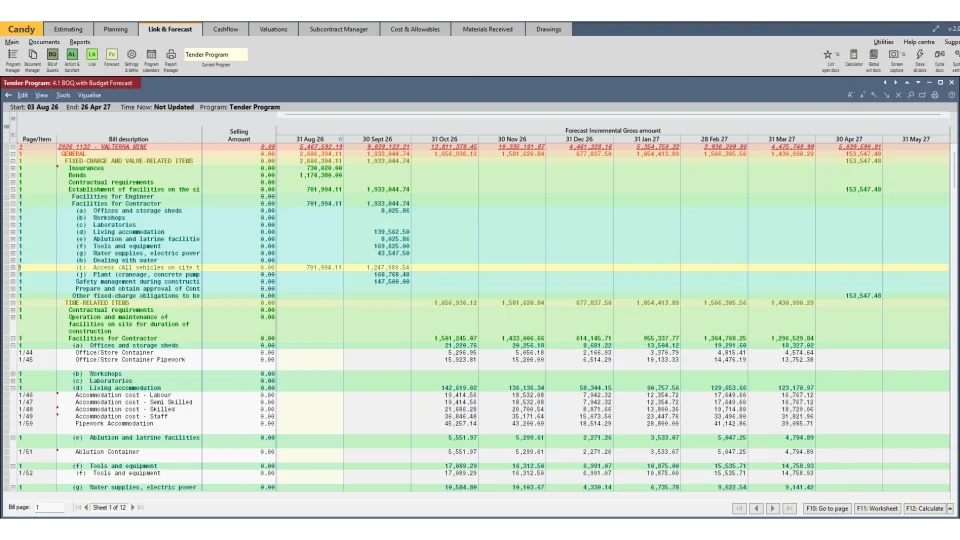The width and height of the screenshot is (960, 540).
Task: Click the Cycle docs icon
Action: (x=939, y=60)
